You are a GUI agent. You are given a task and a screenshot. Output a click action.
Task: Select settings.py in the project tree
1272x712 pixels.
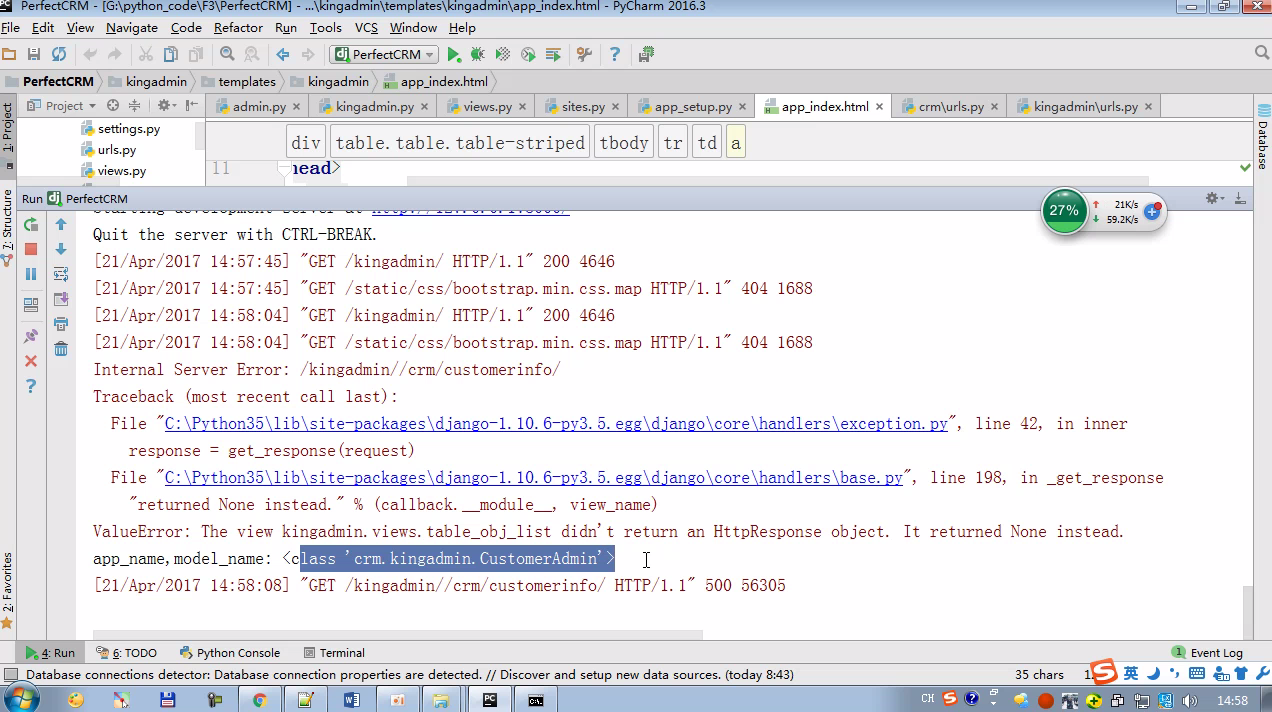pyautogui.click(x=128, y=129)
